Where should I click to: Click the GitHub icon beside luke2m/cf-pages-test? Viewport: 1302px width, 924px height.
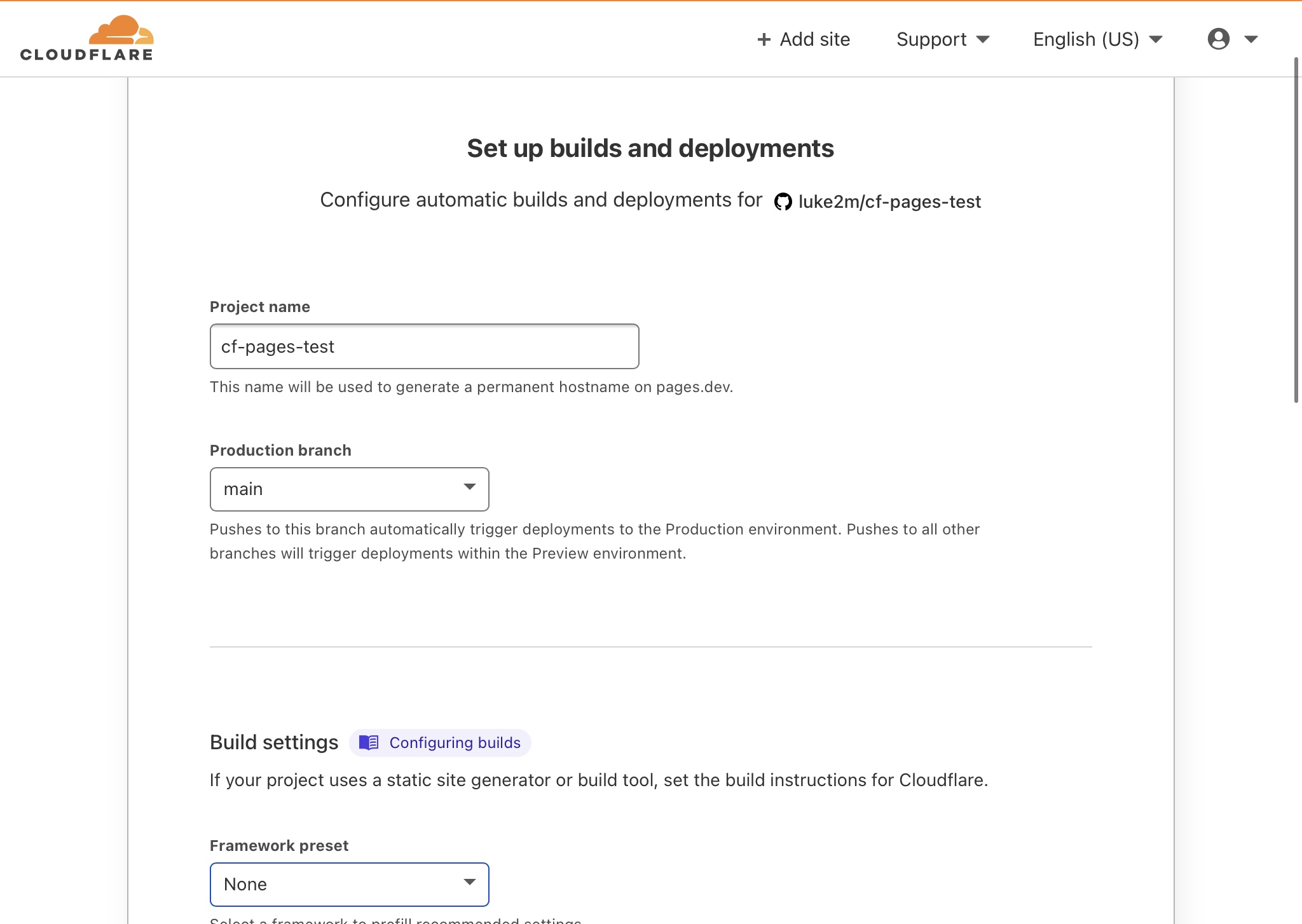pos(783,201)
